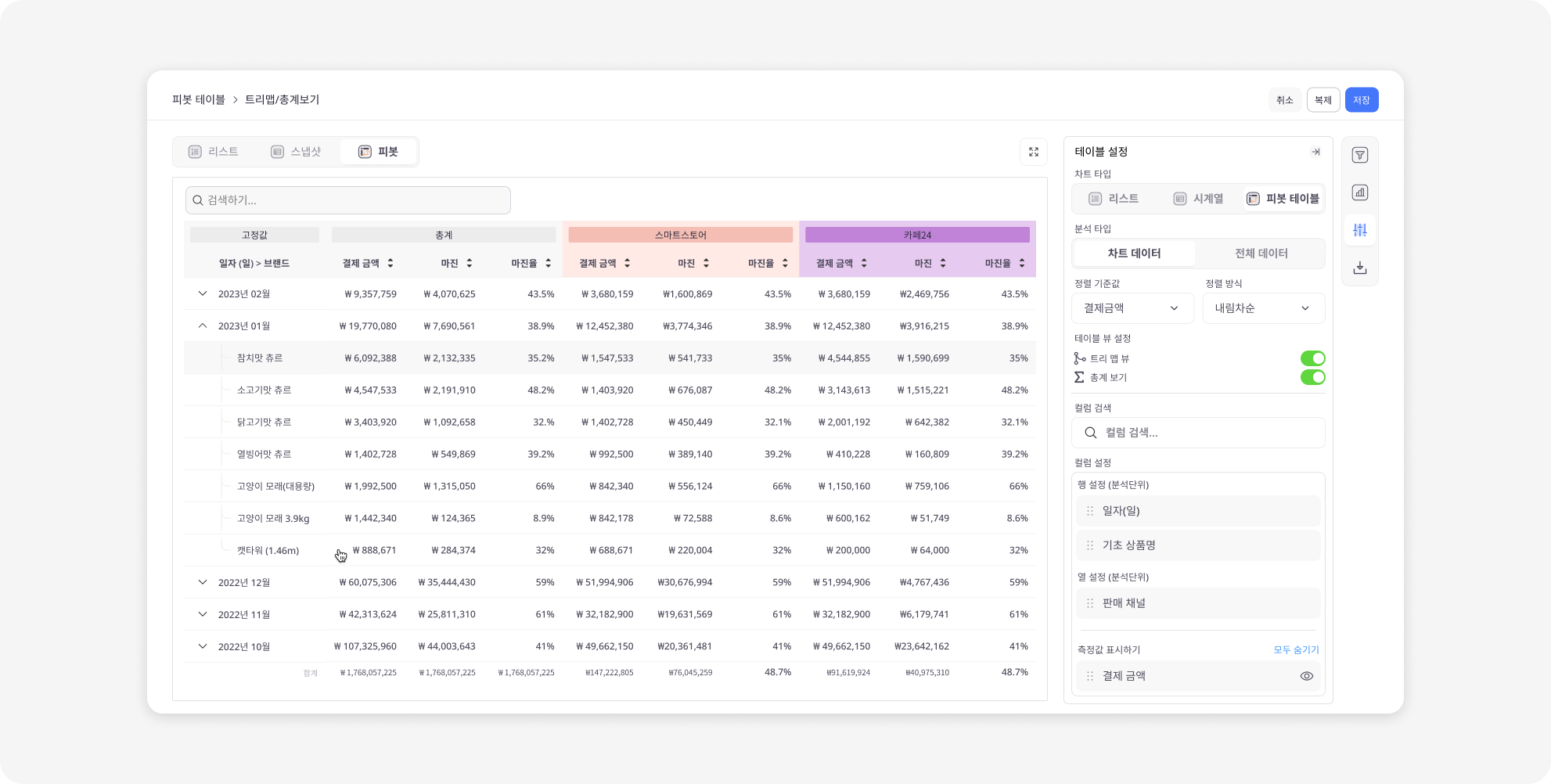This screenshot has width=1551, height=784.
Task: Hide 결제 금액 measure with eye icon
Action: 1306,676
